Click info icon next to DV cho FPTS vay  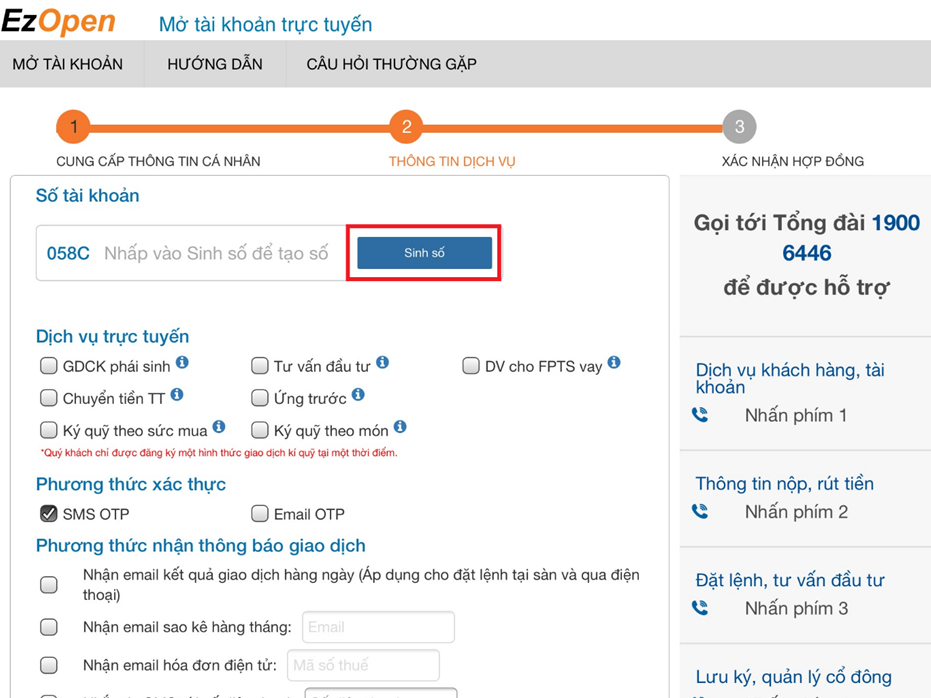coord(614,363)
